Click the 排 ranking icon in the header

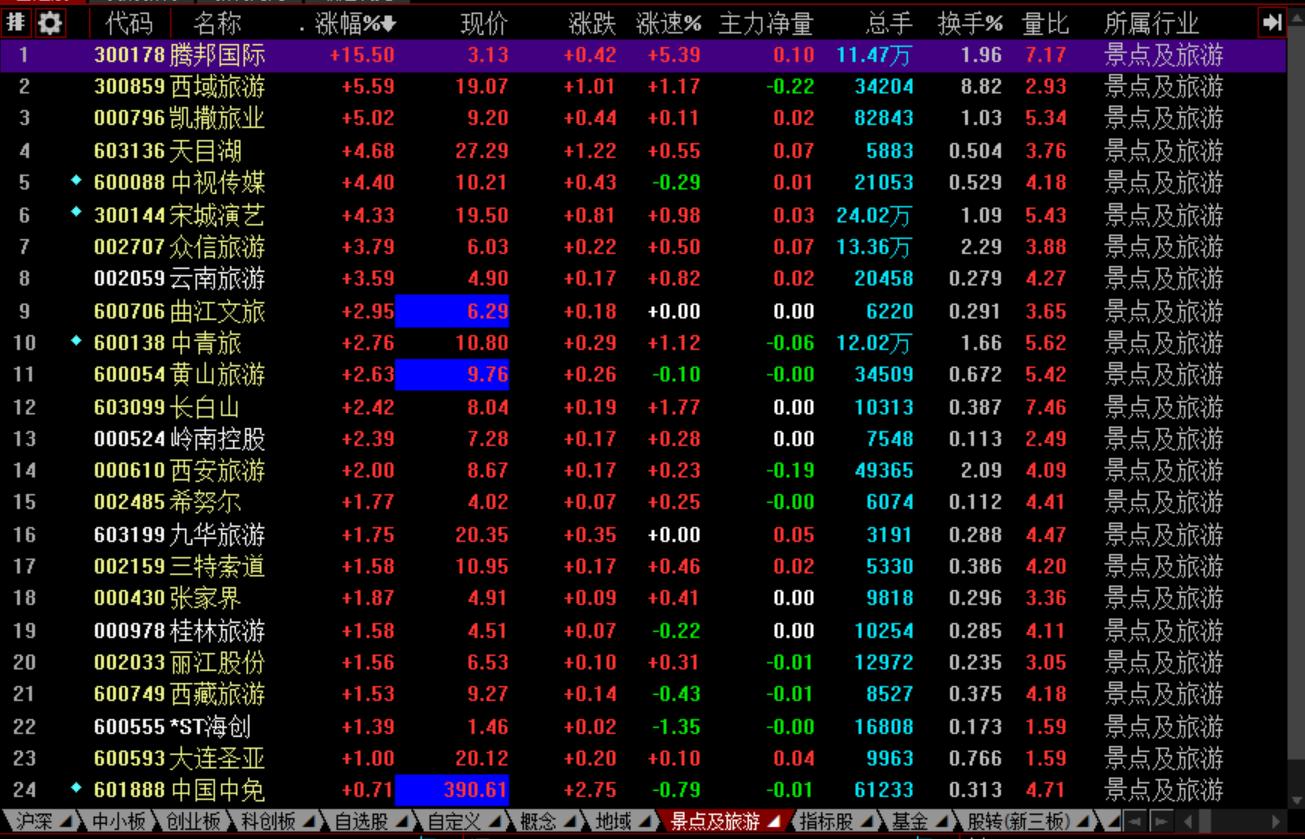point(17,23)
